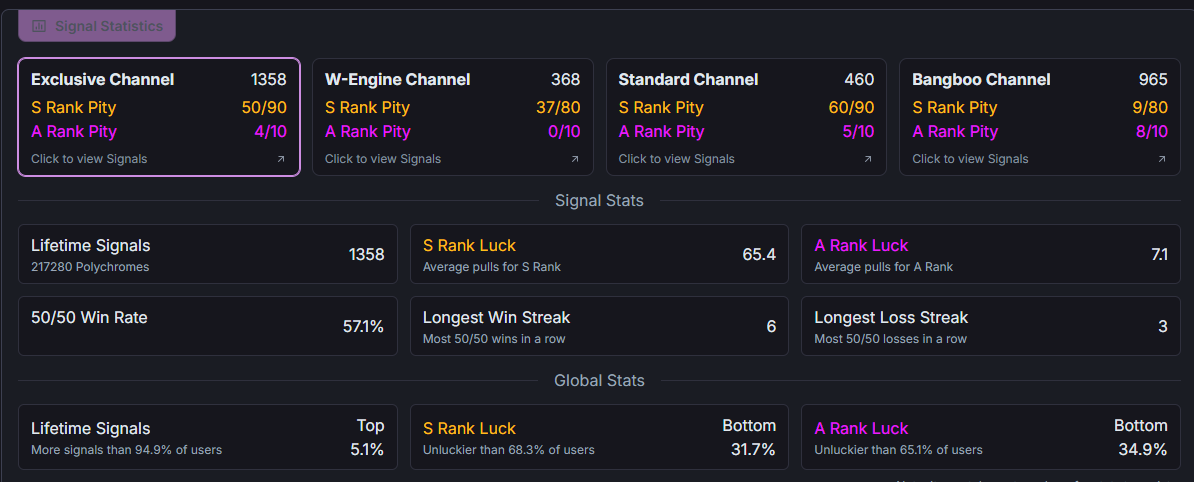Click the chart icon beside Signal Statistics
The width and height of the screenshot is (1194, 482).
39,26
